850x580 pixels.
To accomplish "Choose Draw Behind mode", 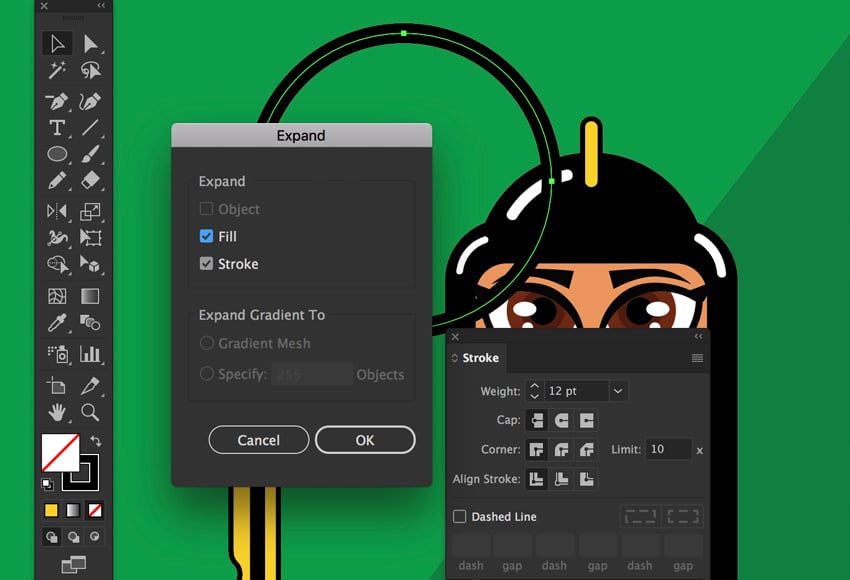I will pos(73,537).
